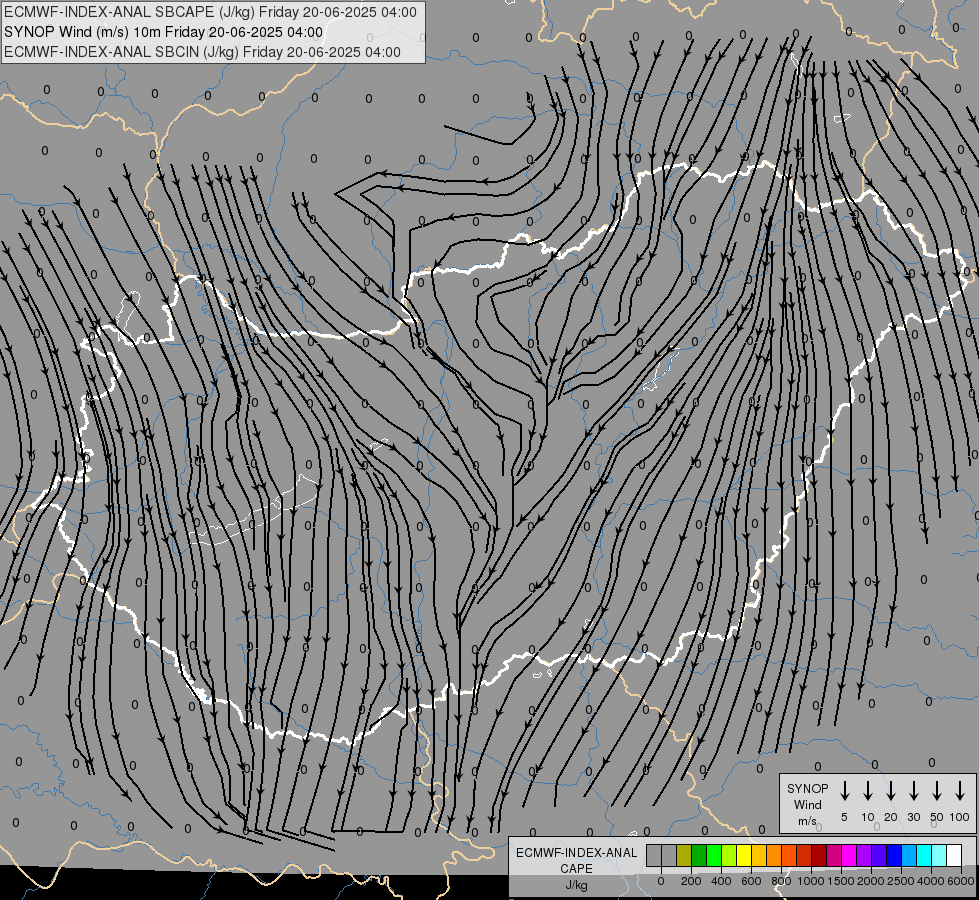979x900 pixels.
Task: Select the dark red CAPE swatch after 1000
Action: coord(819,855)
